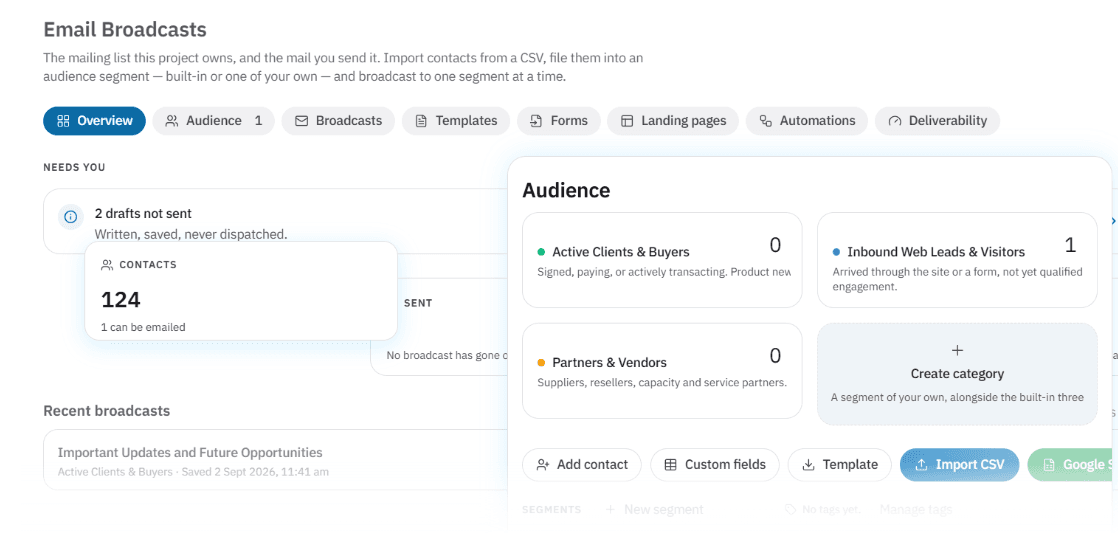
Task: Click the plus icon above Create category
Action: pyautogui.click(x=958, y=351)
